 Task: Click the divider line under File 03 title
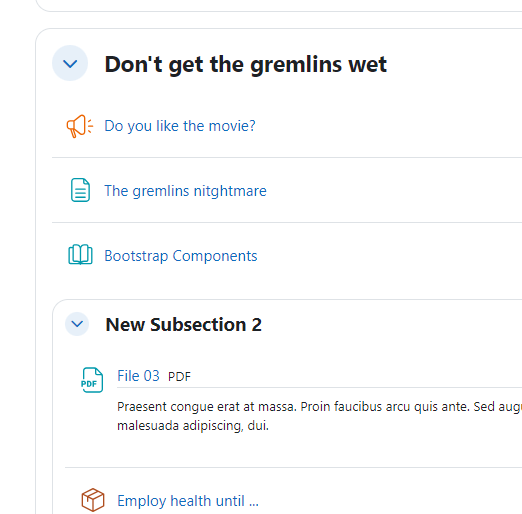click(x=319, y=387)
